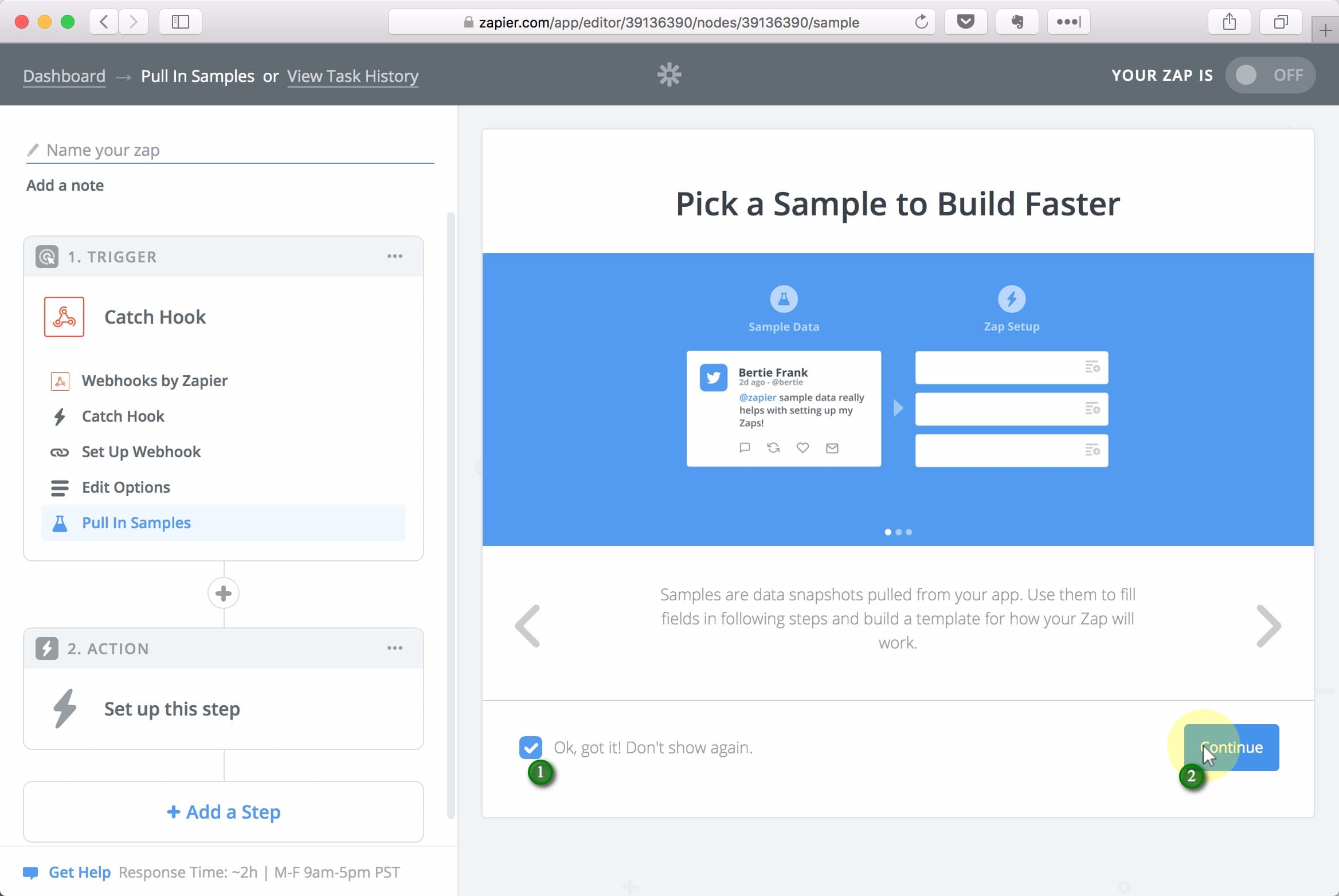Open the Set up this step action

coord(224,709)
